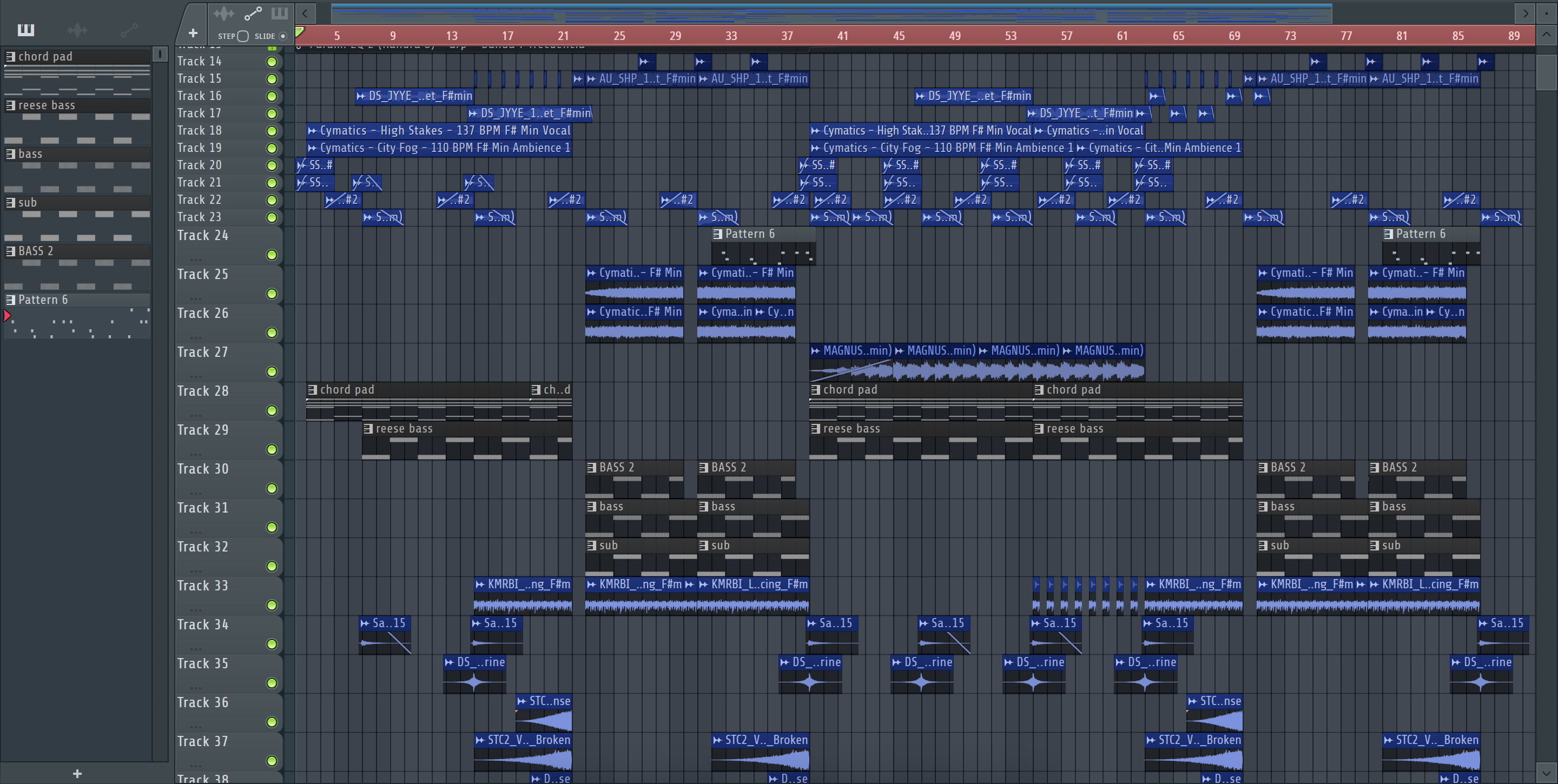This screenshot has width=1558, height=784.
Task: Click the green song start marker
Action: coord(299,31)
